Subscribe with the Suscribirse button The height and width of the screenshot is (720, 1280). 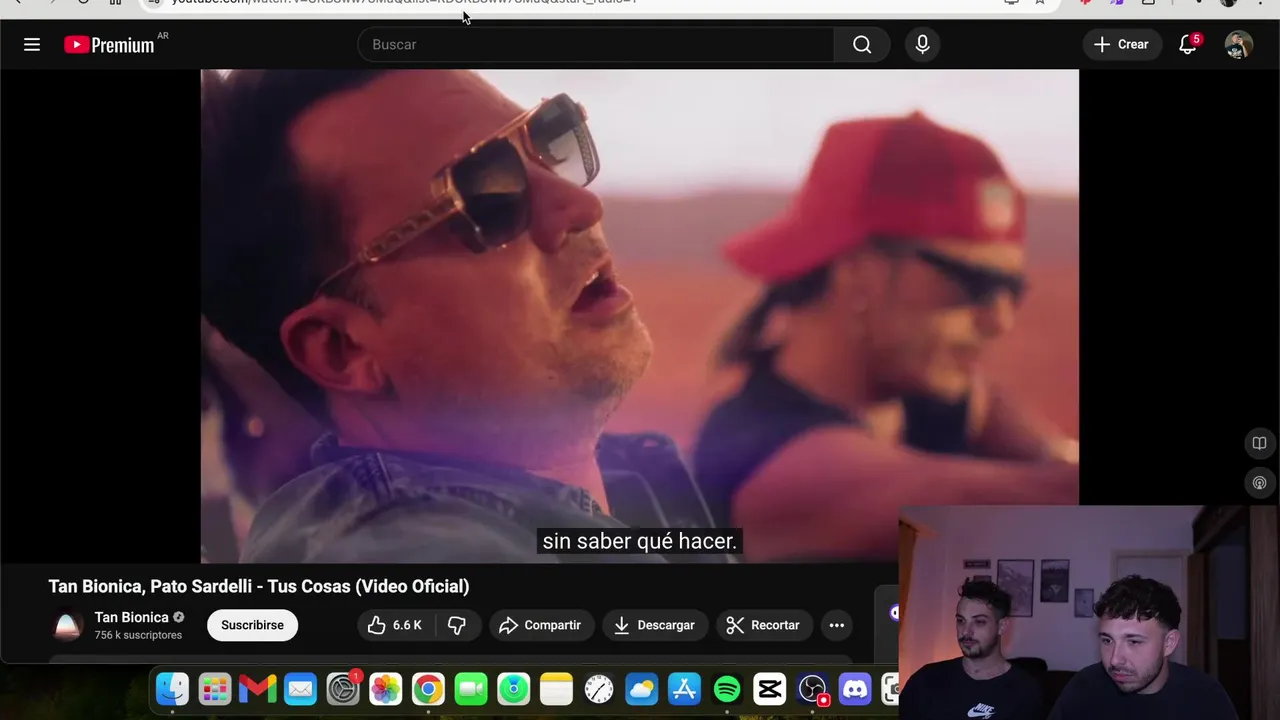coord(252,625)
